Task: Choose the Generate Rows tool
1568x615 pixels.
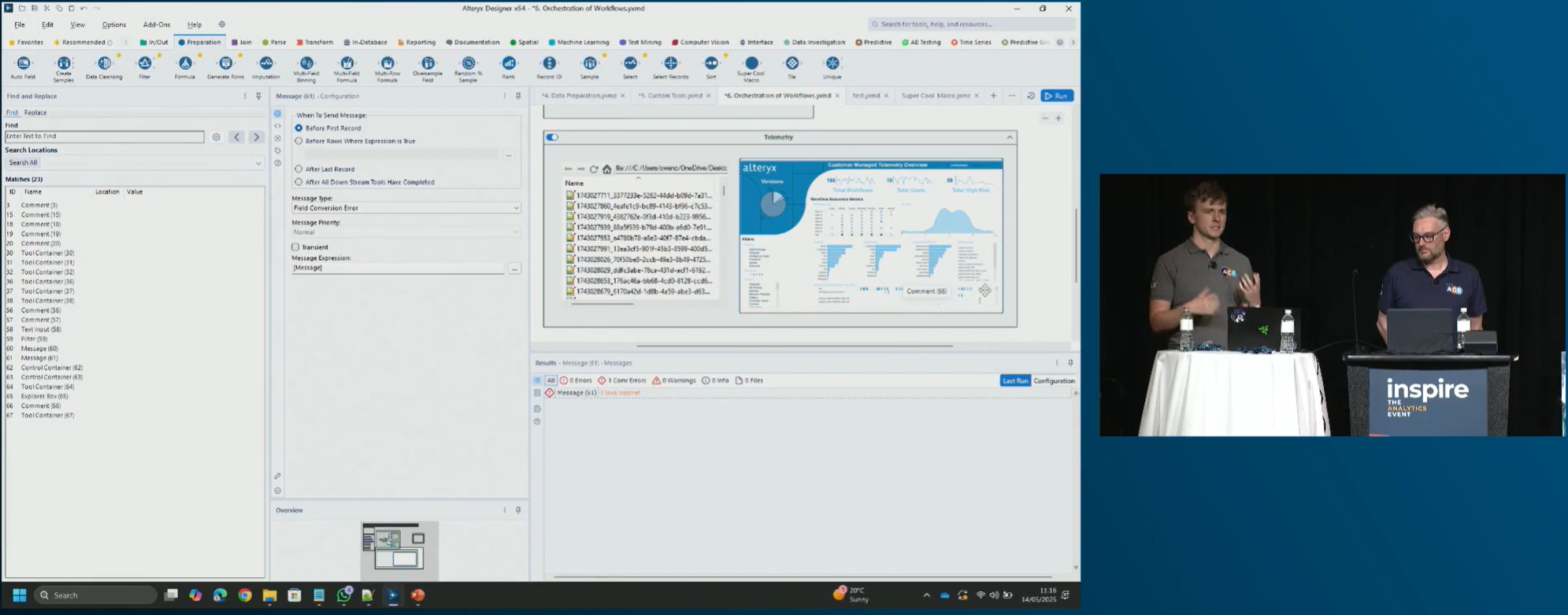Action: (x=225, y=68)
